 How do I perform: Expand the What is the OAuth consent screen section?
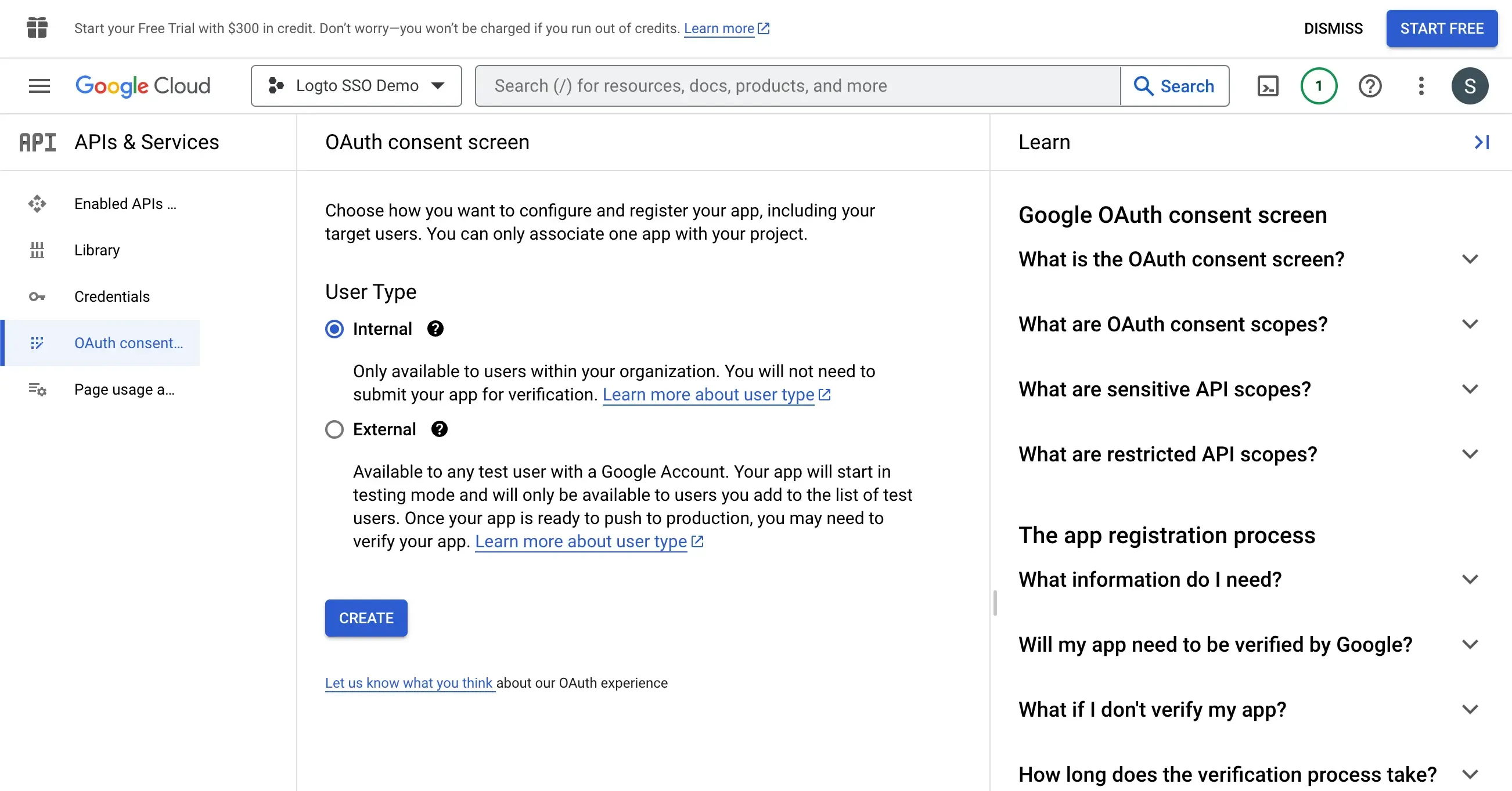(1471, 258)
